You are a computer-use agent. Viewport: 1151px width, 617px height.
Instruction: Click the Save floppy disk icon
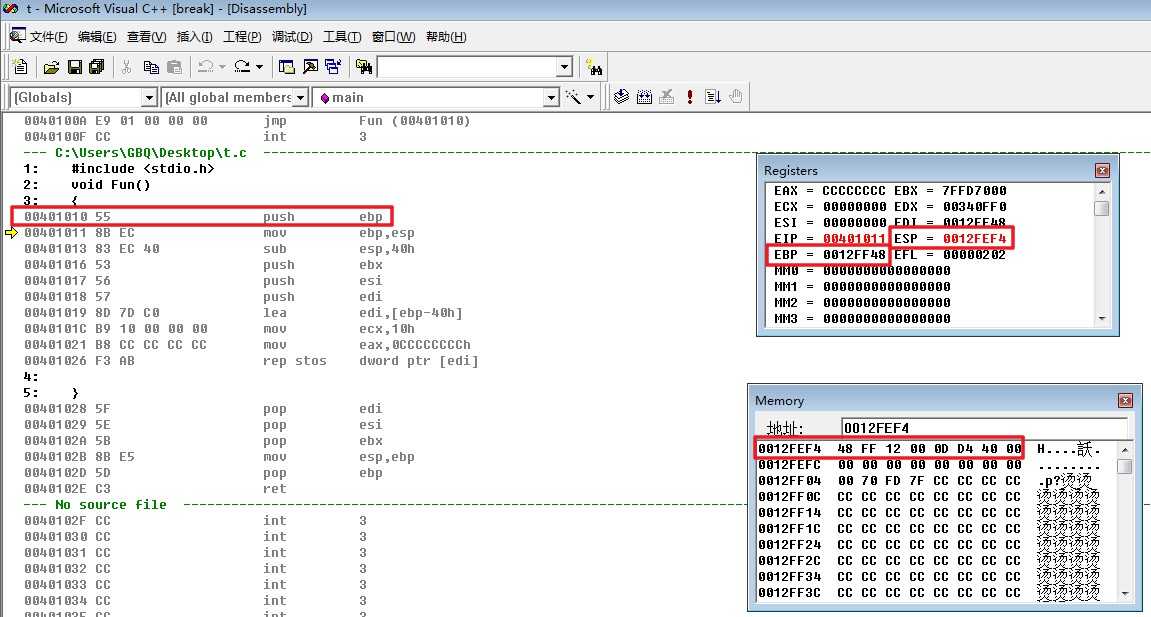(74, 67)
